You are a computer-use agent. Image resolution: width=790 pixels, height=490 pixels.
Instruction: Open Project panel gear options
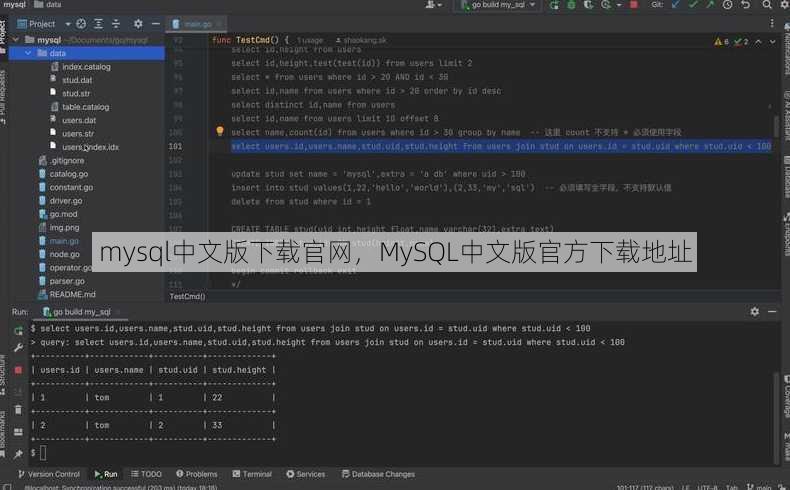[138, 24]
